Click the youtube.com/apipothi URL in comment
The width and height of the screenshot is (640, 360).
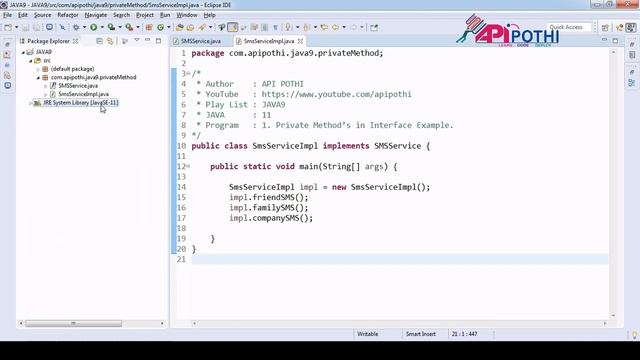pos(336,94)
